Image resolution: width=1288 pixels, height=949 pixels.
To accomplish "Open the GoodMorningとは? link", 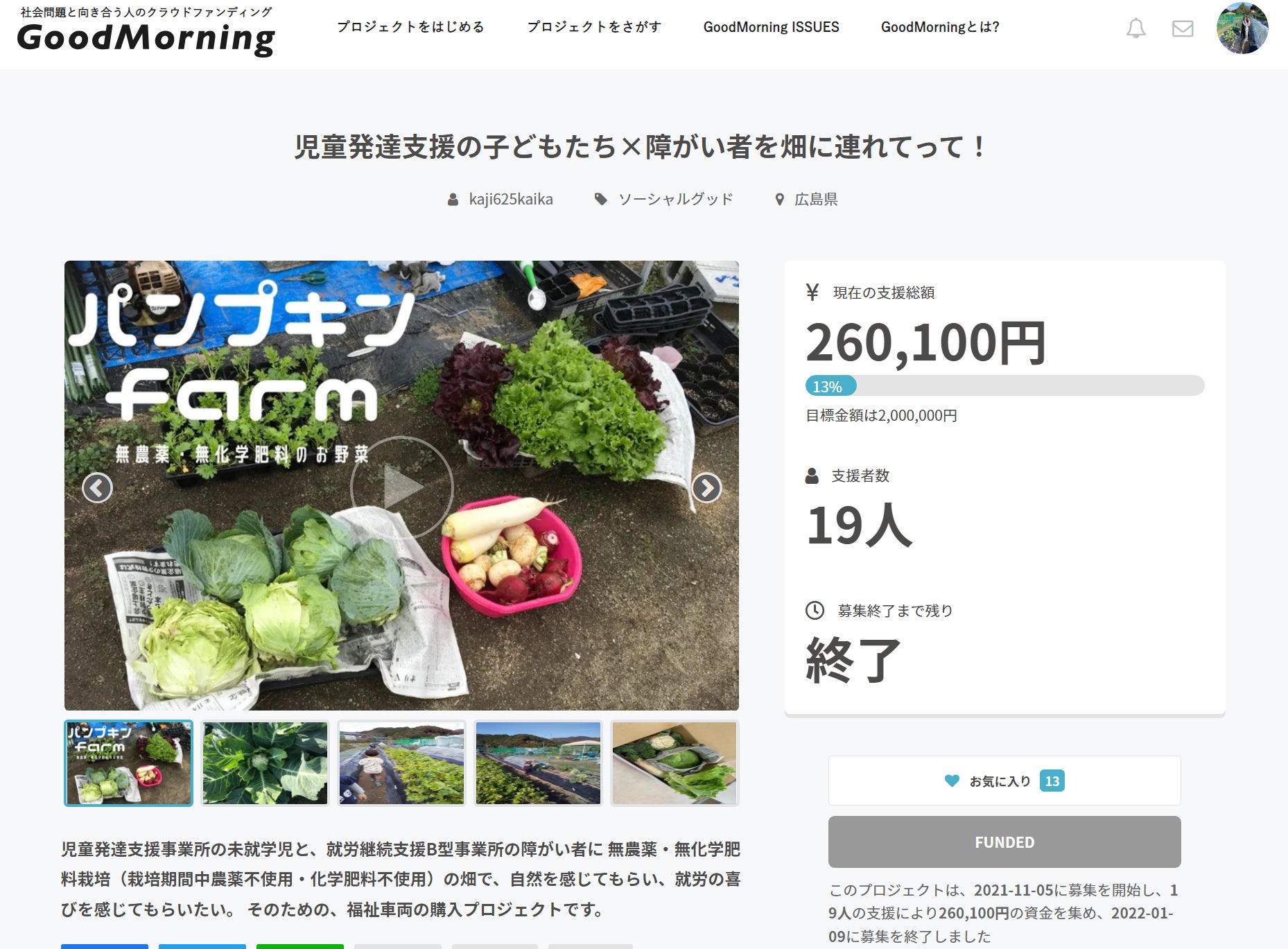I will coord(940,27).
